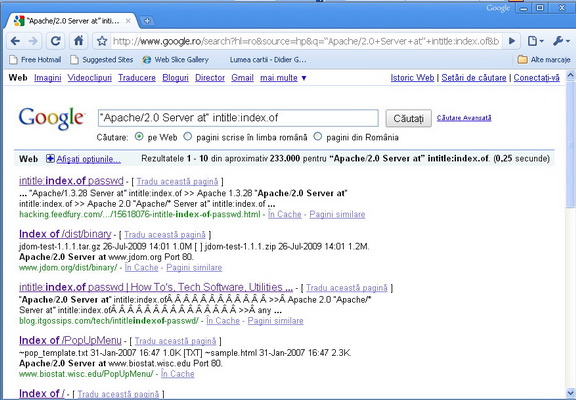Click the vertical scrollbar thumb
The height and width of the screenshot is (400, 576).
click(x=571, y=145)
